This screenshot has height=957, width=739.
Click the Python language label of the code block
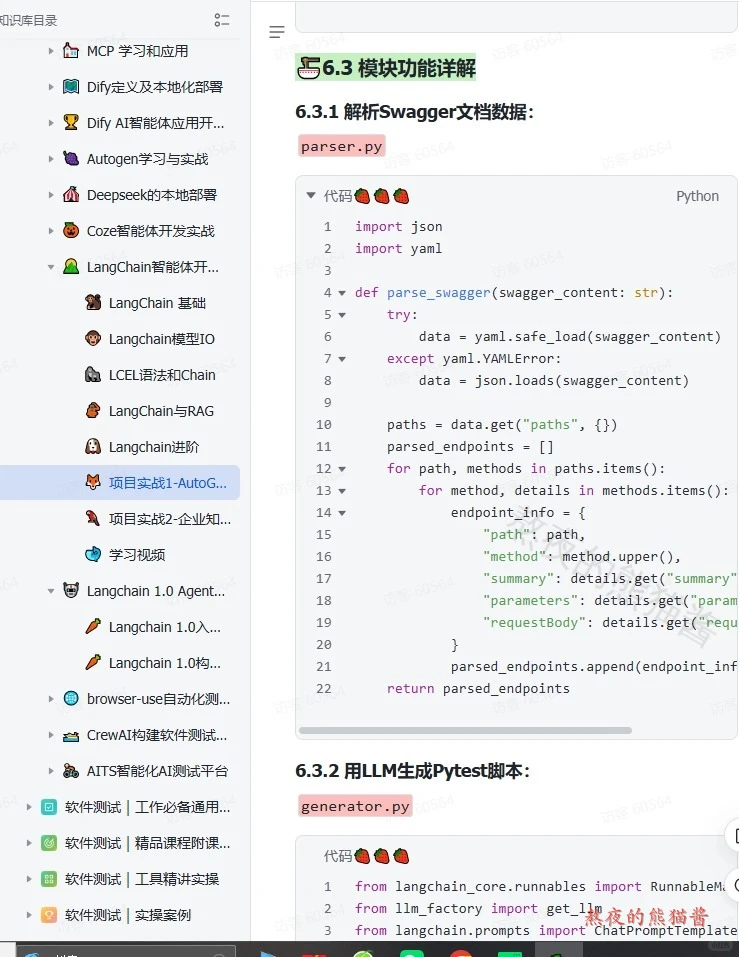click(x=697, y=196)
